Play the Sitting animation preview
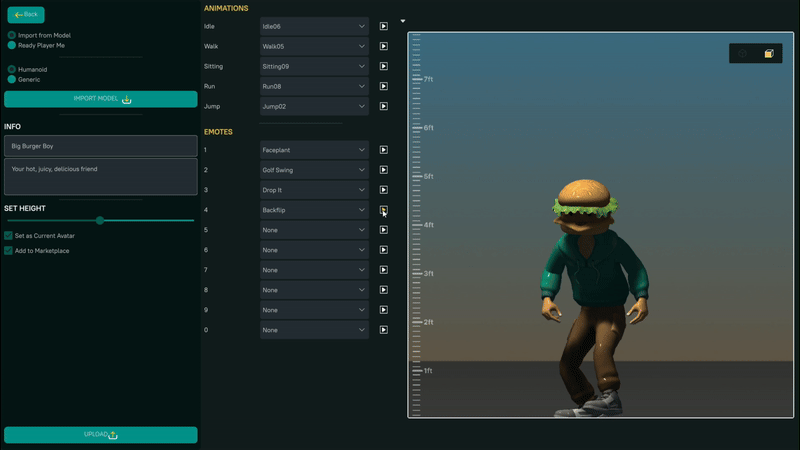This screenshot has height=450, width=800. (383, 66)
